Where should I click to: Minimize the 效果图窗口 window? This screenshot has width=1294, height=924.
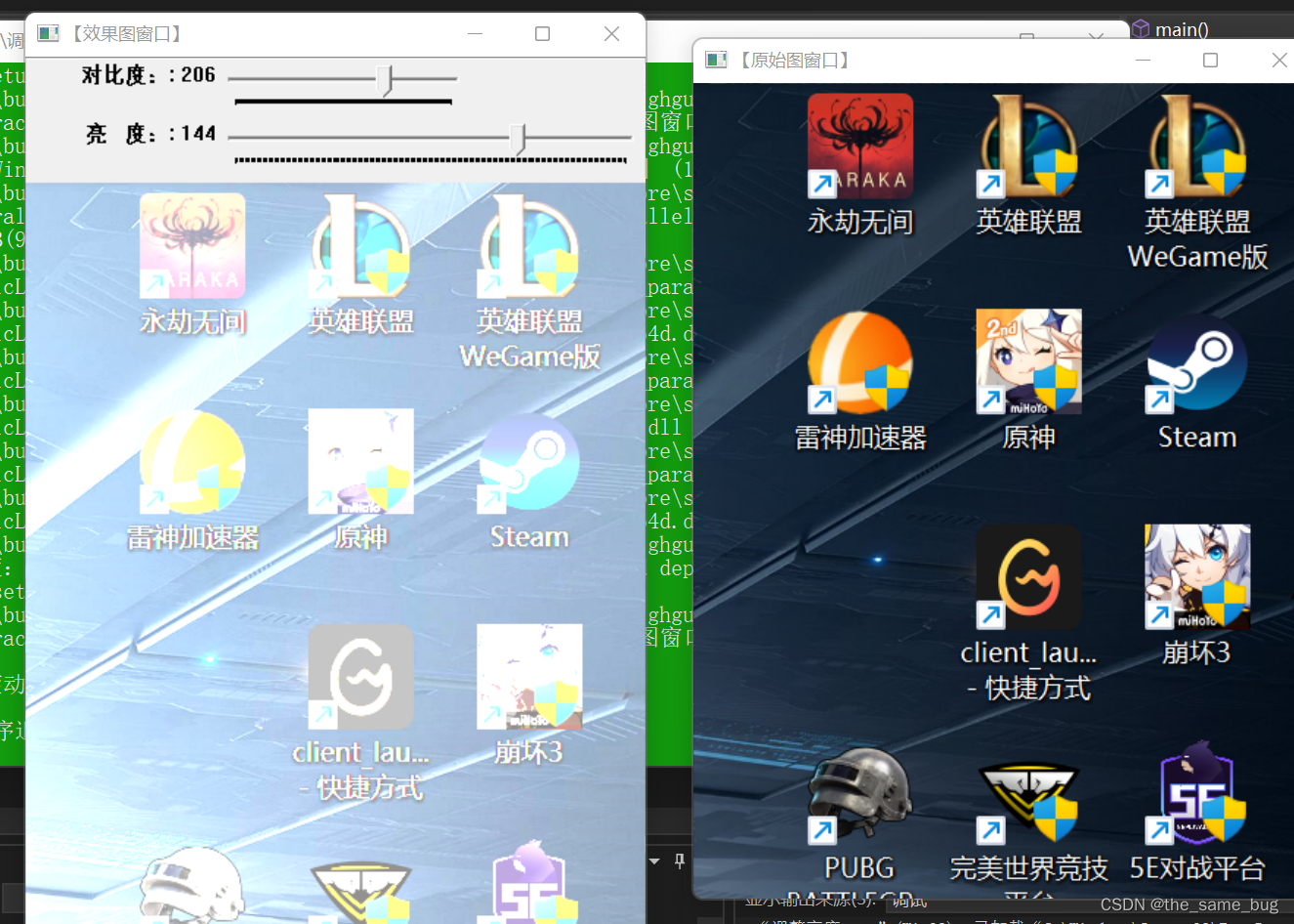coord(476,33)
